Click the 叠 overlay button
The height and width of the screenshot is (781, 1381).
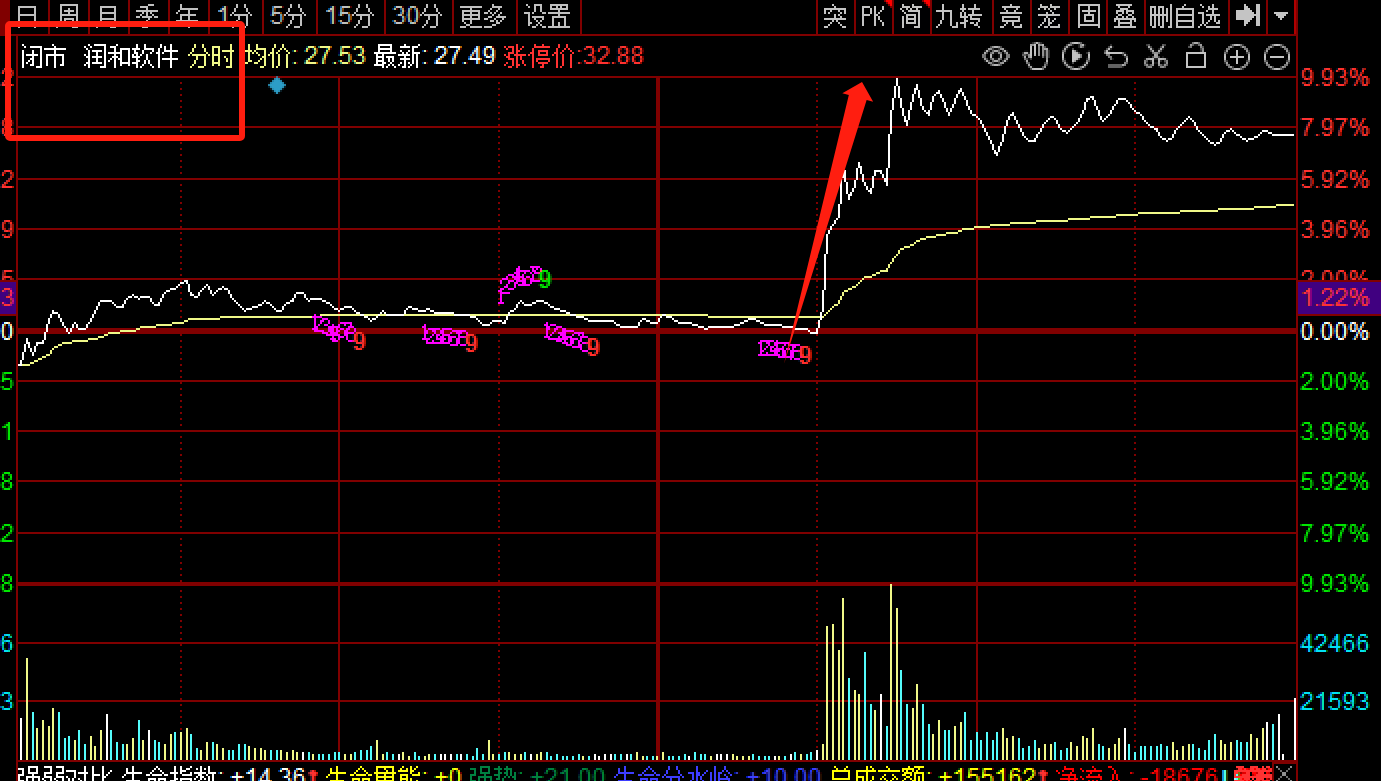1125,16
